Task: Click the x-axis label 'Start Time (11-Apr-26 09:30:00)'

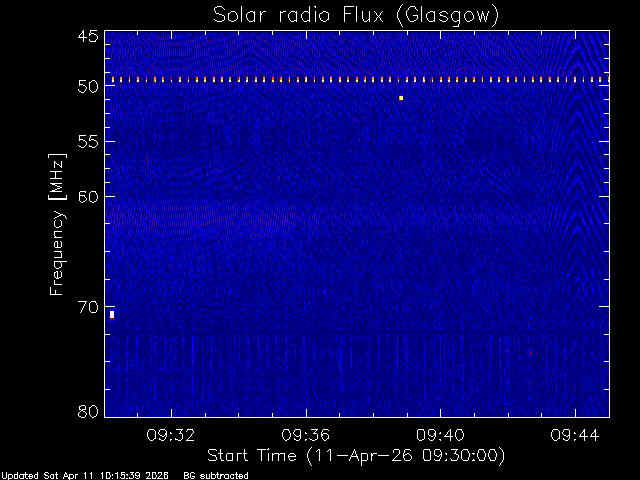Action: pyautogui.click(x=356, y=456)
